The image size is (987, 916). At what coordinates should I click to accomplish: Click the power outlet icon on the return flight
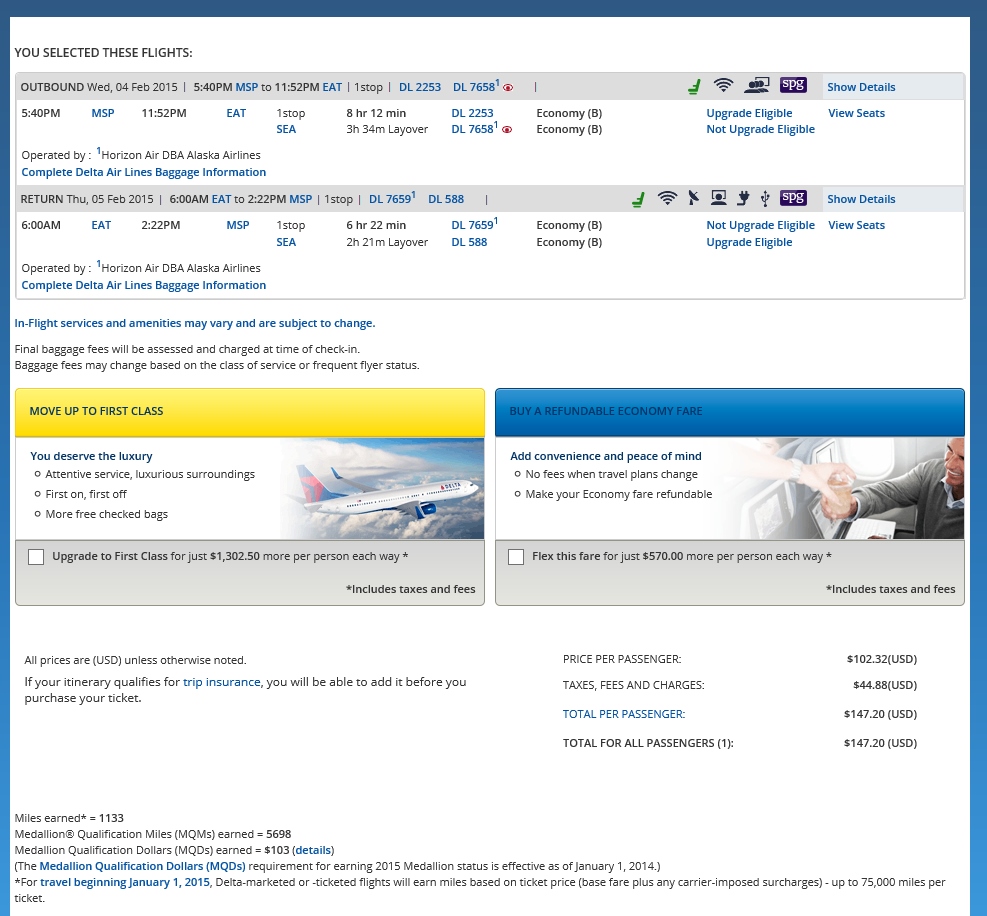[x=743, y=198]
